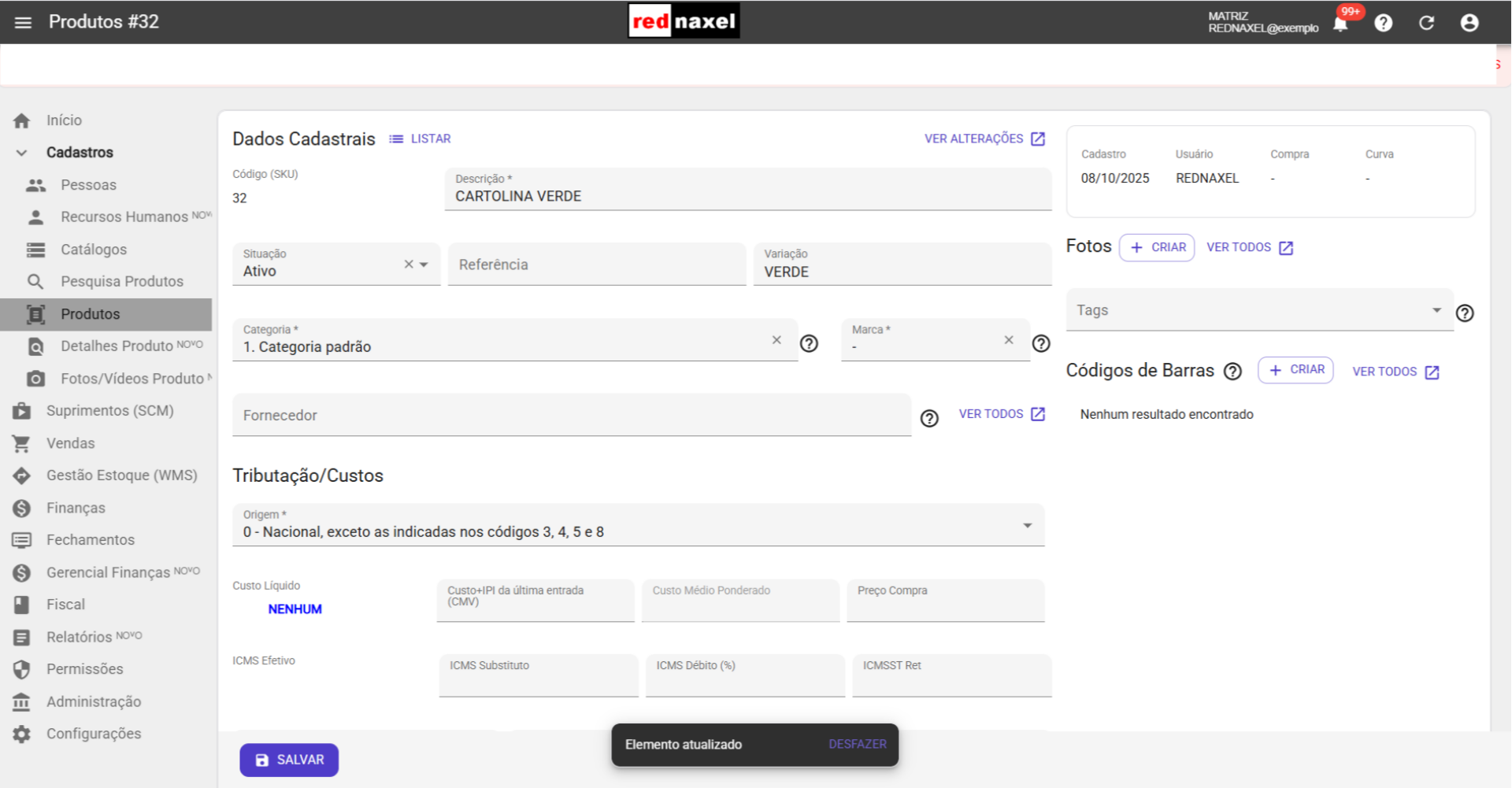This screenshot has width=1512, height=788.
Task: Click the Preço Compra field
Action: (x=946, y=601)
